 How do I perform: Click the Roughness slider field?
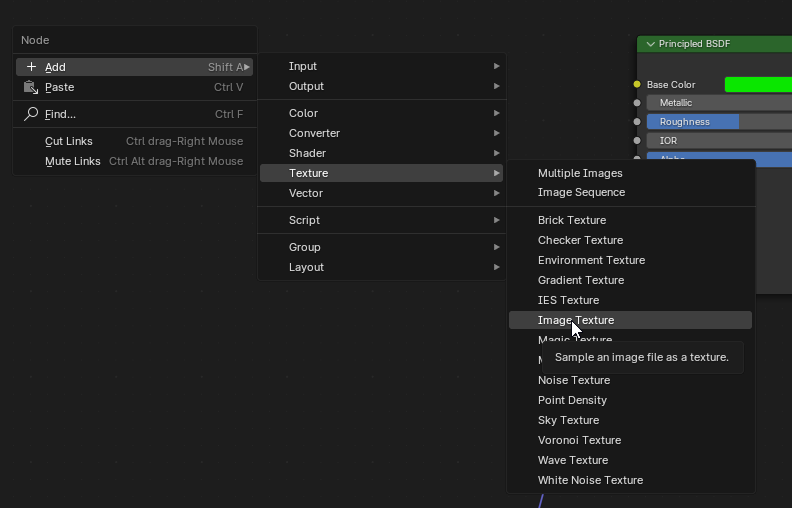click(x=718, y=122)
